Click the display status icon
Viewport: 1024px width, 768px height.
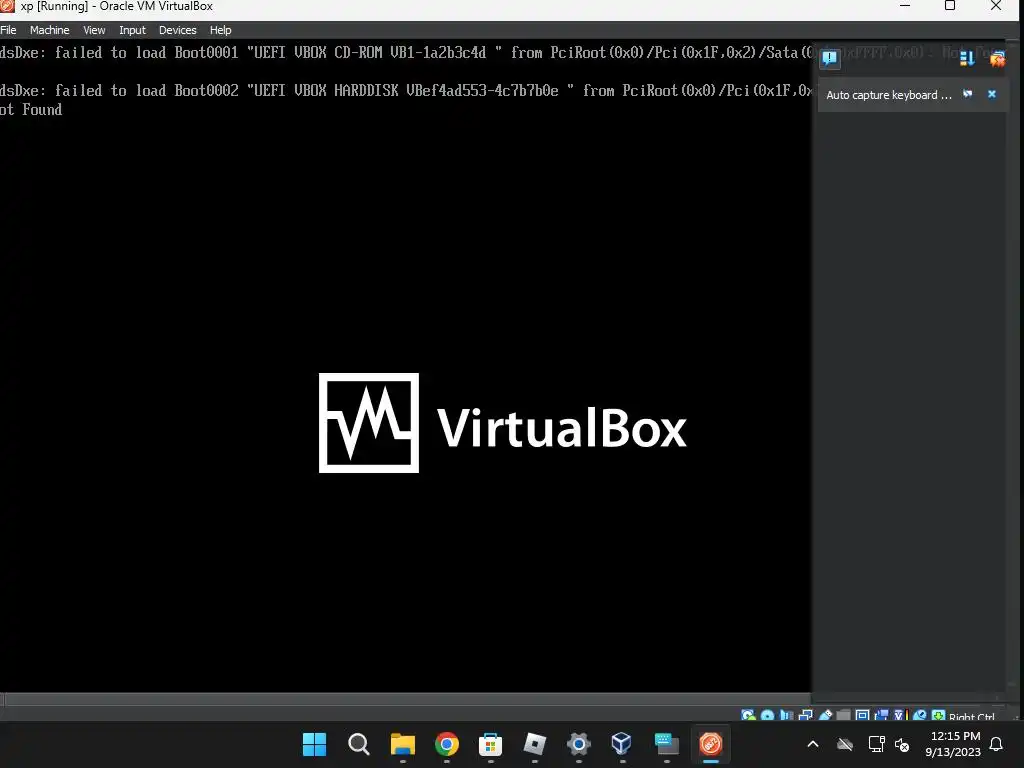(862, 715)
